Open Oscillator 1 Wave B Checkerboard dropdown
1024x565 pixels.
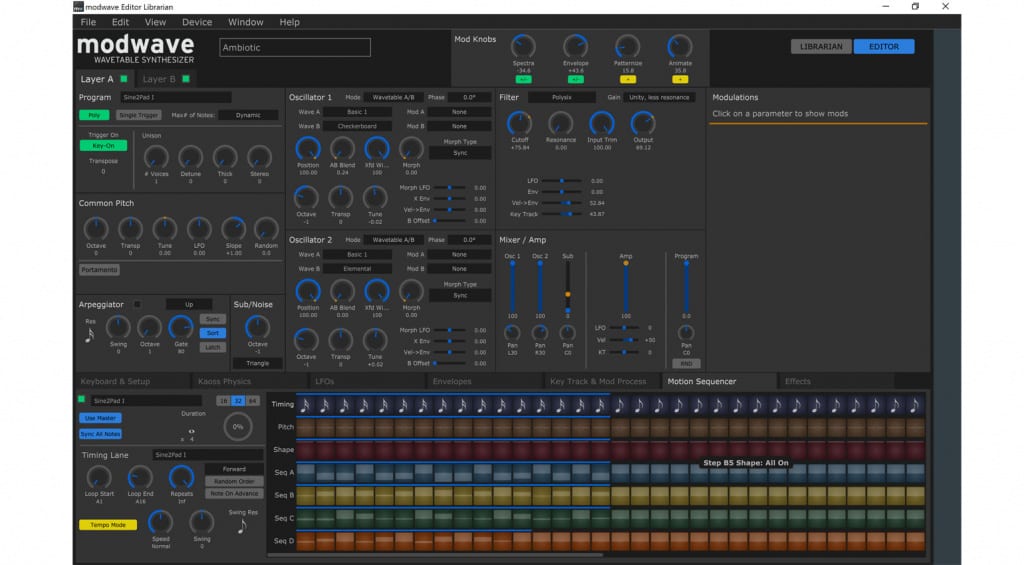coord(357,126)
